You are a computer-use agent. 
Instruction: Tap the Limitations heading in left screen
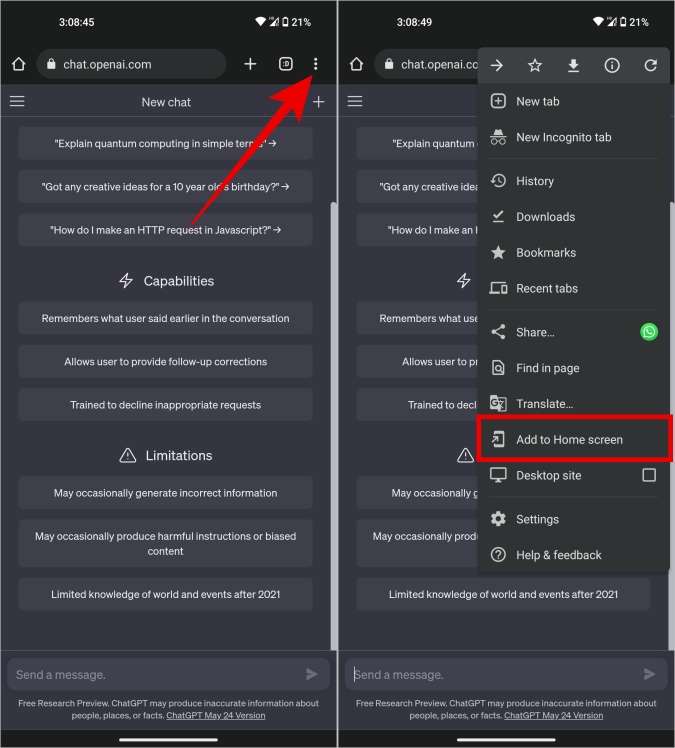166,455
